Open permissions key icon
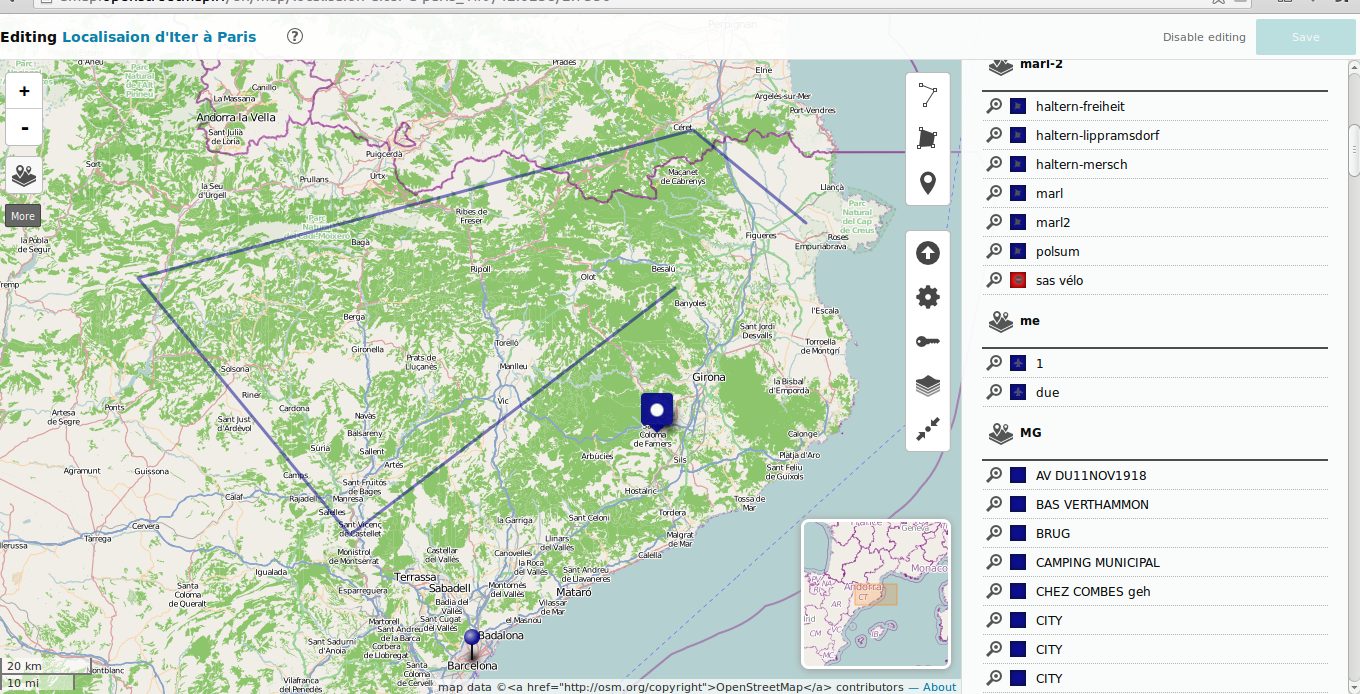Viewport: 1360px width, 694px height. (928, 342)
